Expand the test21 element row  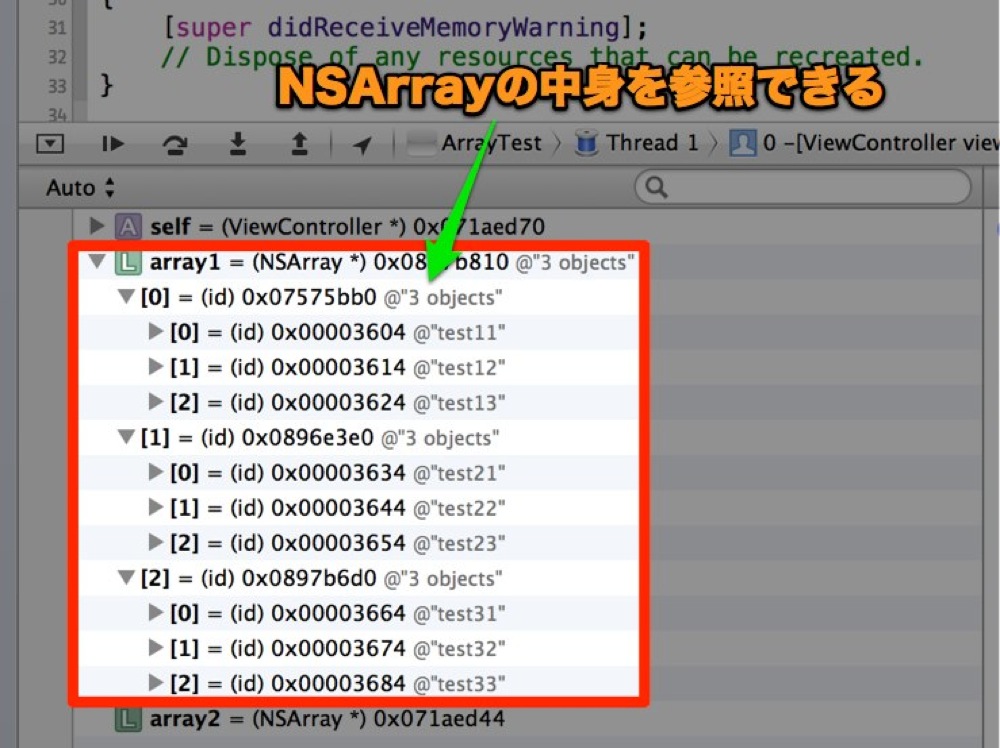(x=156, y=472)
